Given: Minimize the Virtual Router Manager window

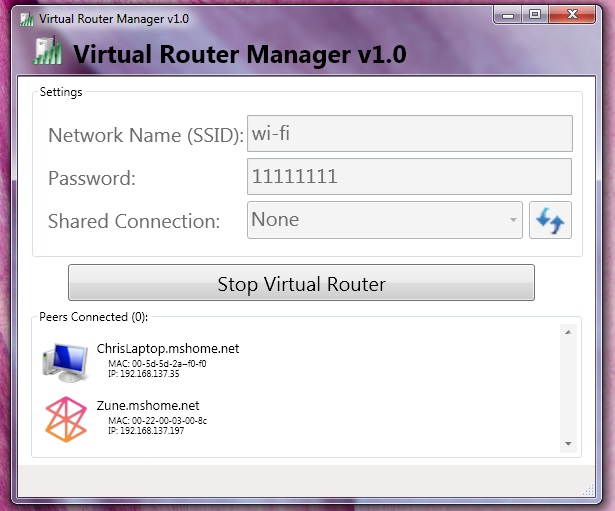Looking at the screenshot, I should click(x=508, y=15).
